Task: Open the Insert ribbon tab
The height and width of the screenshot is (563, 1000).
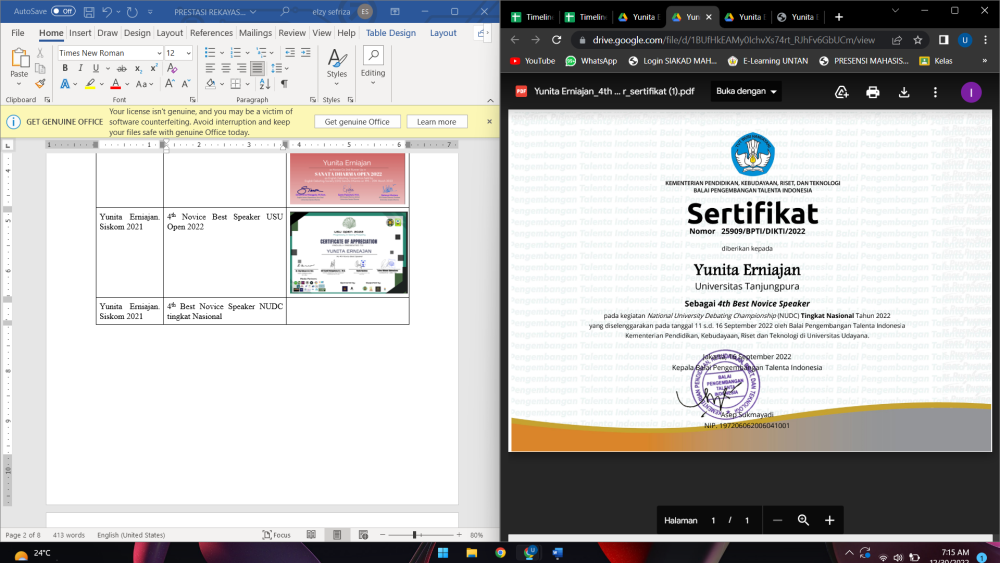Action: point(80,33)
